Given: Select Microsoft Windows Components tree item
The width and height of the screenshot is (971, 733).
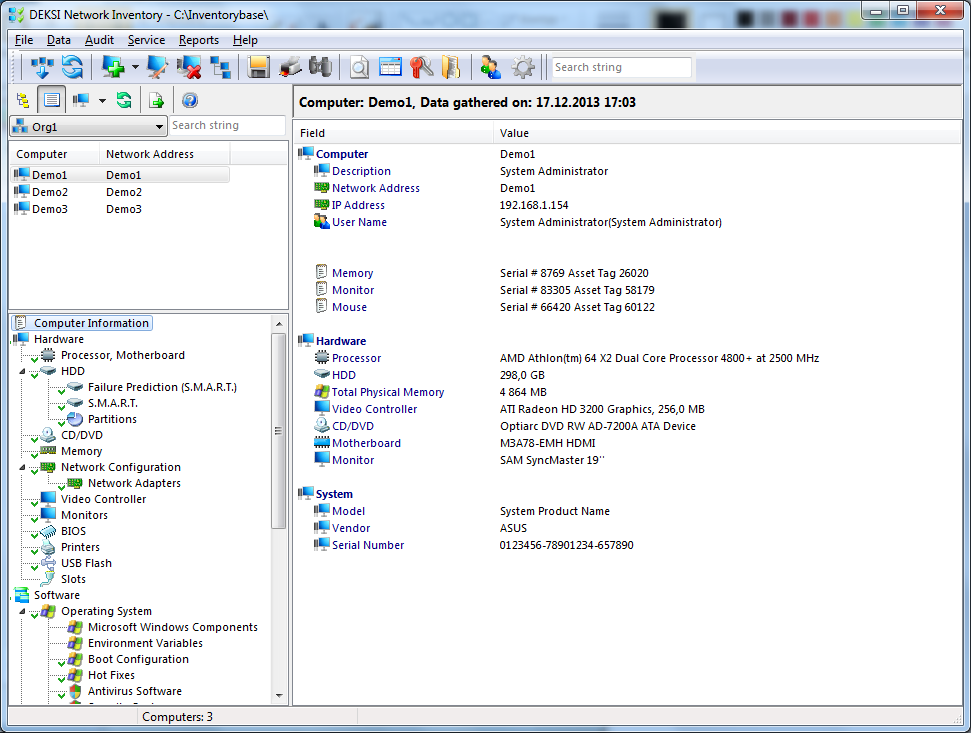Looking at the screenshot, I should tap(173, 627).
